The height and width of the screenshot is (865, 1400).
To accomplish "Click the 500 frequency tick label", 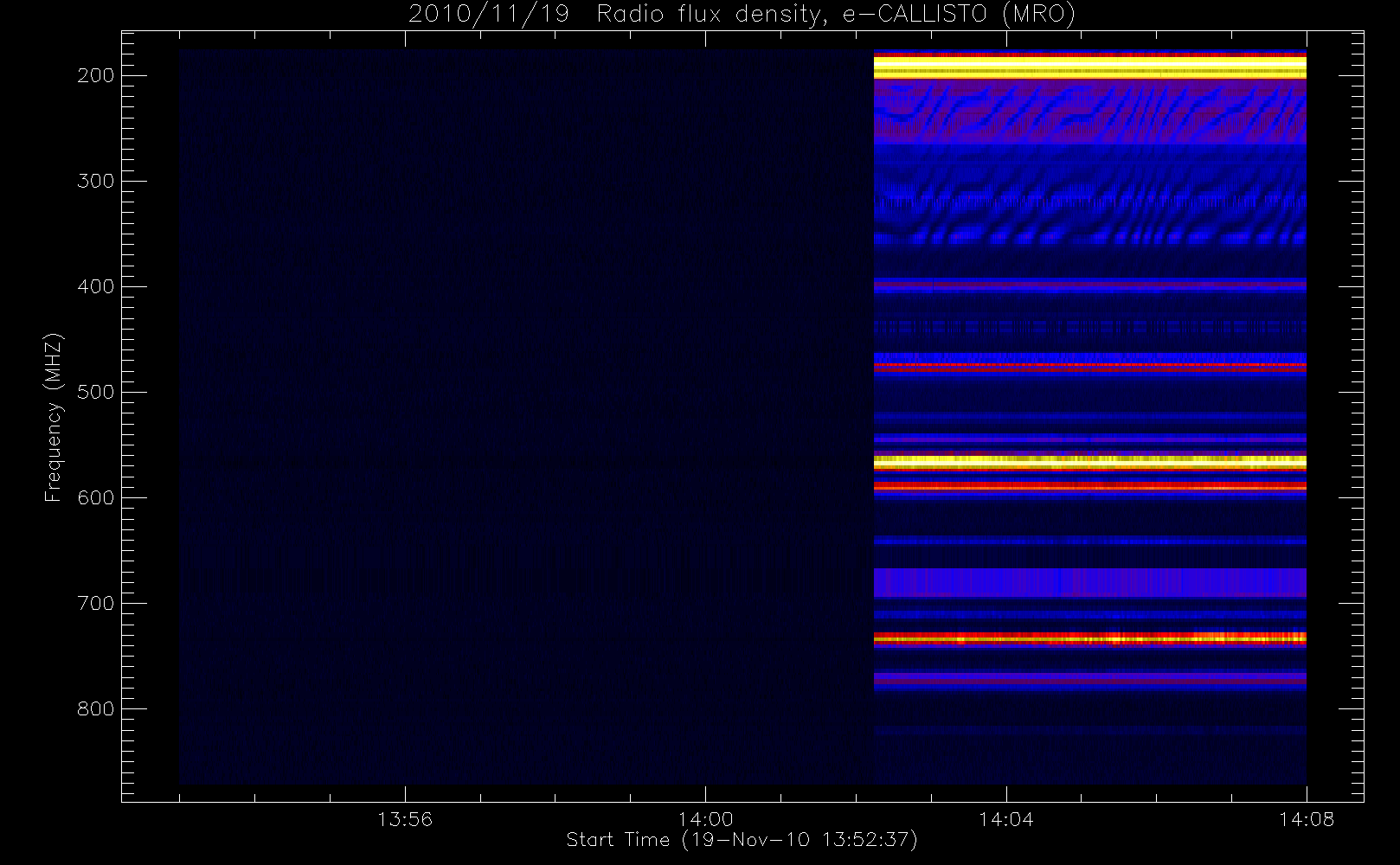I will tap(96, 392).
